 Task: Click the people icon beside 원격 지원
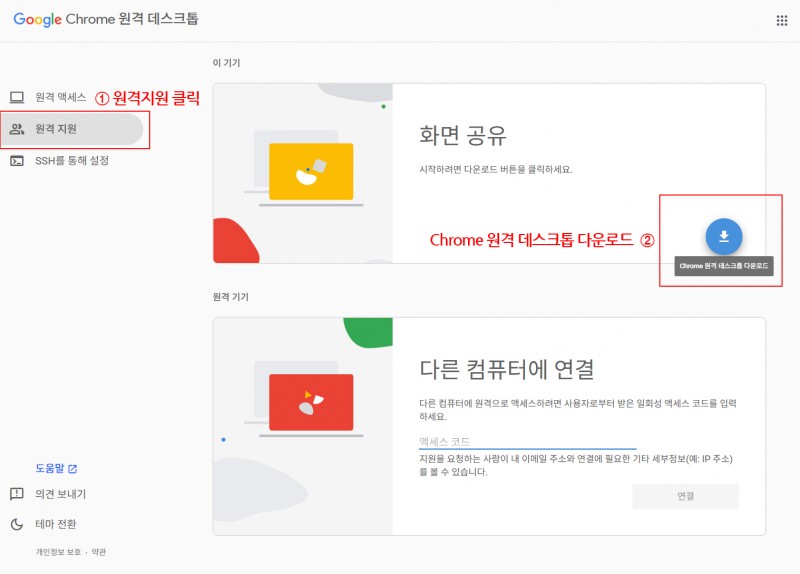pos(17,129)
